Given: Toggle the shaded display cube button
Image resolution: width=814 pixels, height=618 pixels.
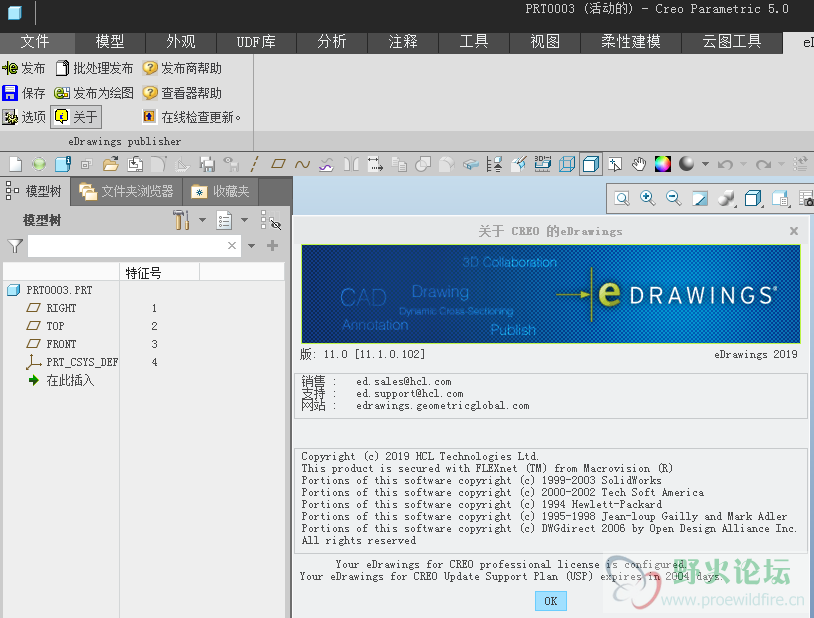Looking at the screenshot, I should 591,164.
